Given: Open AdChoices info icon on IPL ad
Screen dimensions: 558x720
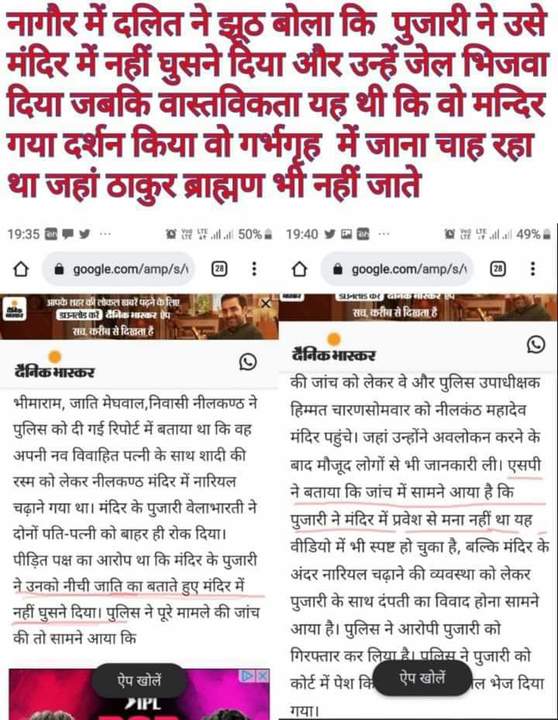Looking at the screenshot, I should pyautogui.click(x=248, y=675).
